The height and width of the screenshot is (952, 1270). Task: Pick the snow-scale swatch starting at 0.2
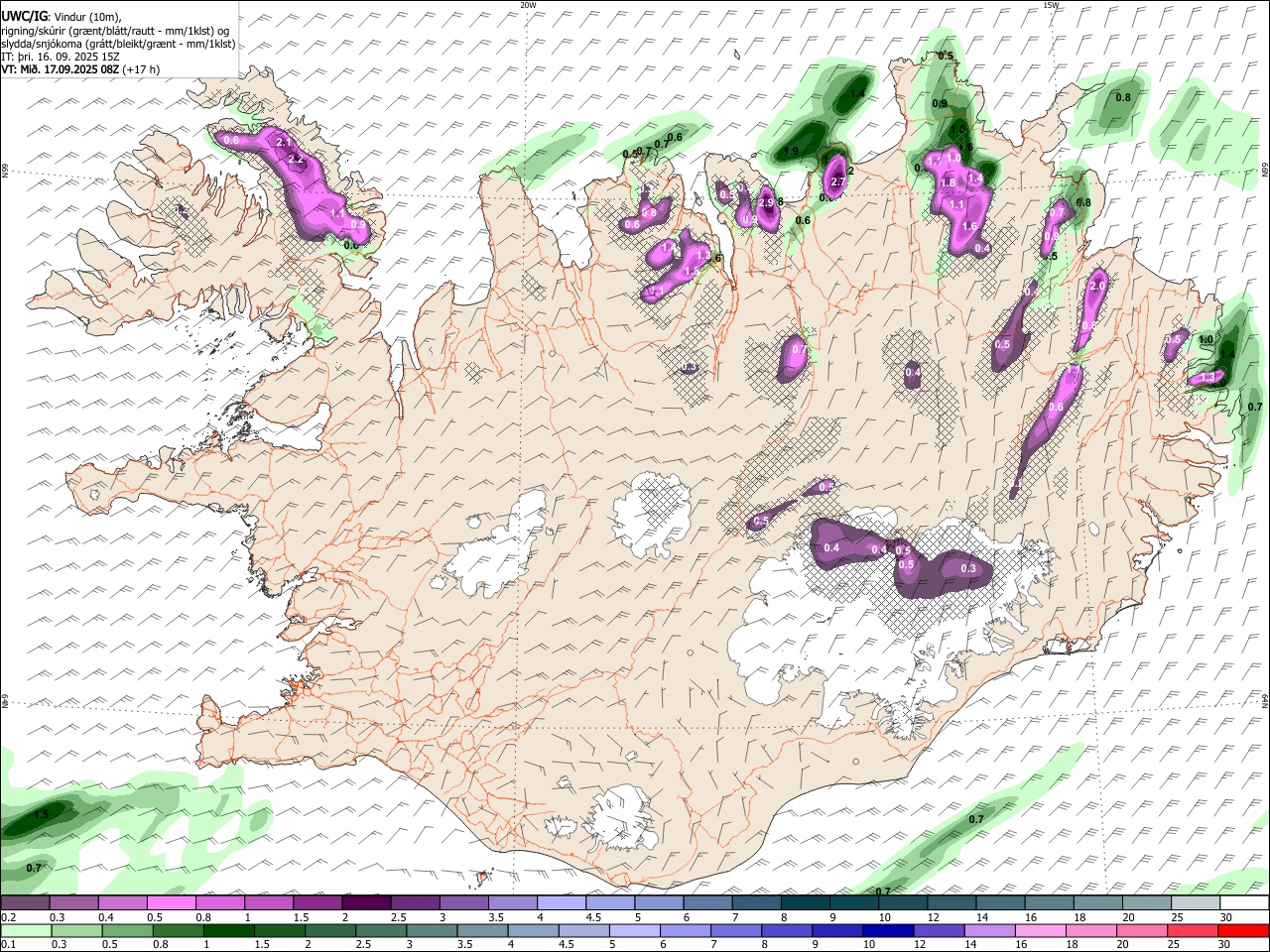coord(25,903)
